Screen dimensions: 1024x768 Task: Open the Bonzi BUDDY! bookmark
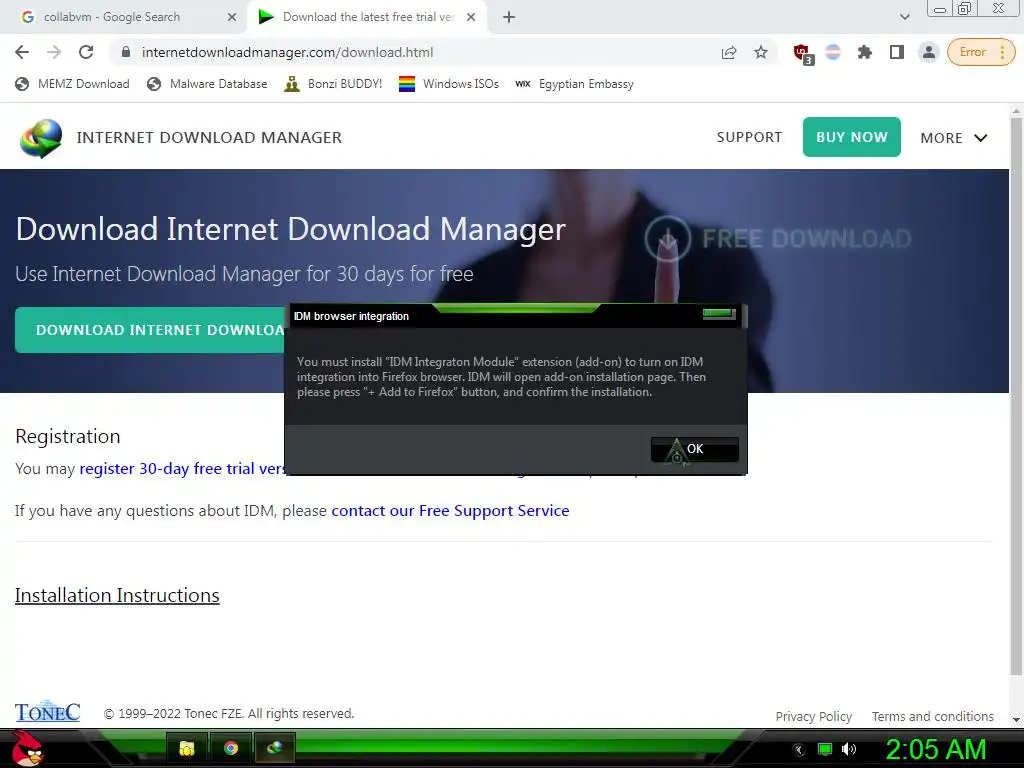[333, 84]
